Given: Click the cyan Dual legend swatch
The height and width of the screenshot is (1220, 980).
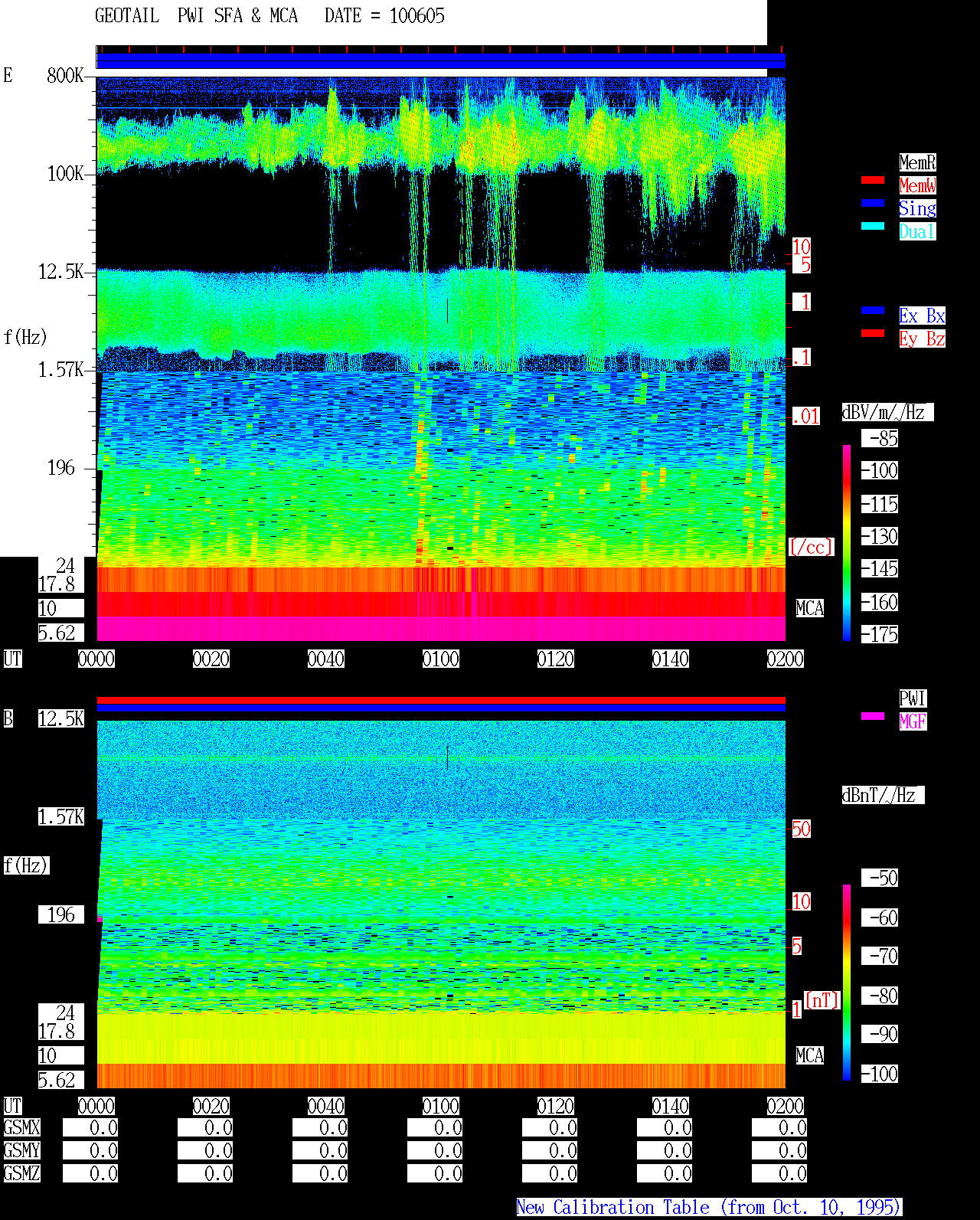Looking at the screenshot, I should 873,226.
